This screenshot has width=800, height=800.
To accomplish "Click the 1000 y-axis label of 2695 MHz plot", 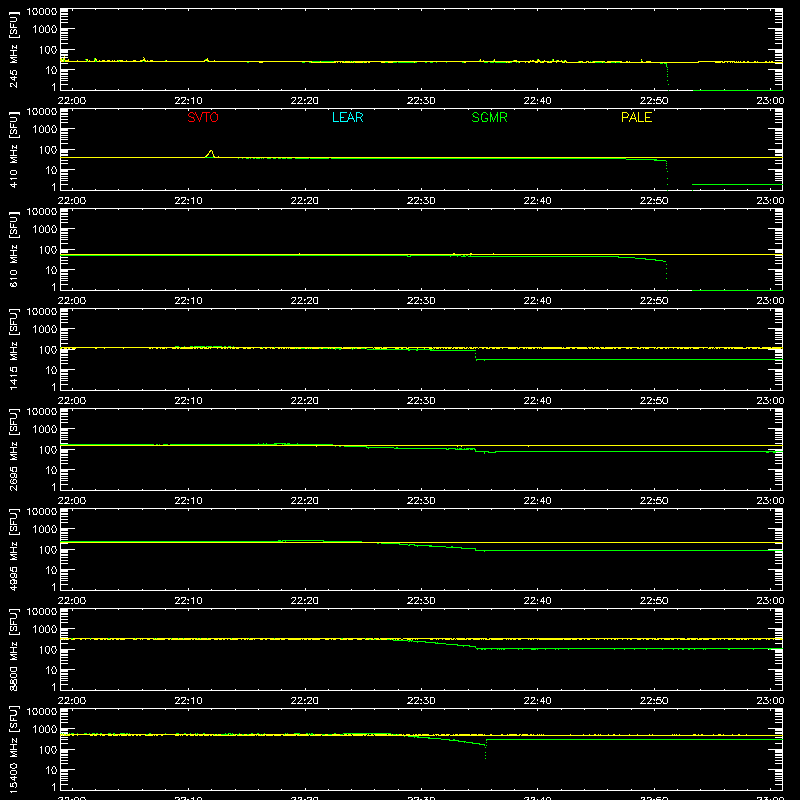I will pyautogui.click(x=45, y=430).
